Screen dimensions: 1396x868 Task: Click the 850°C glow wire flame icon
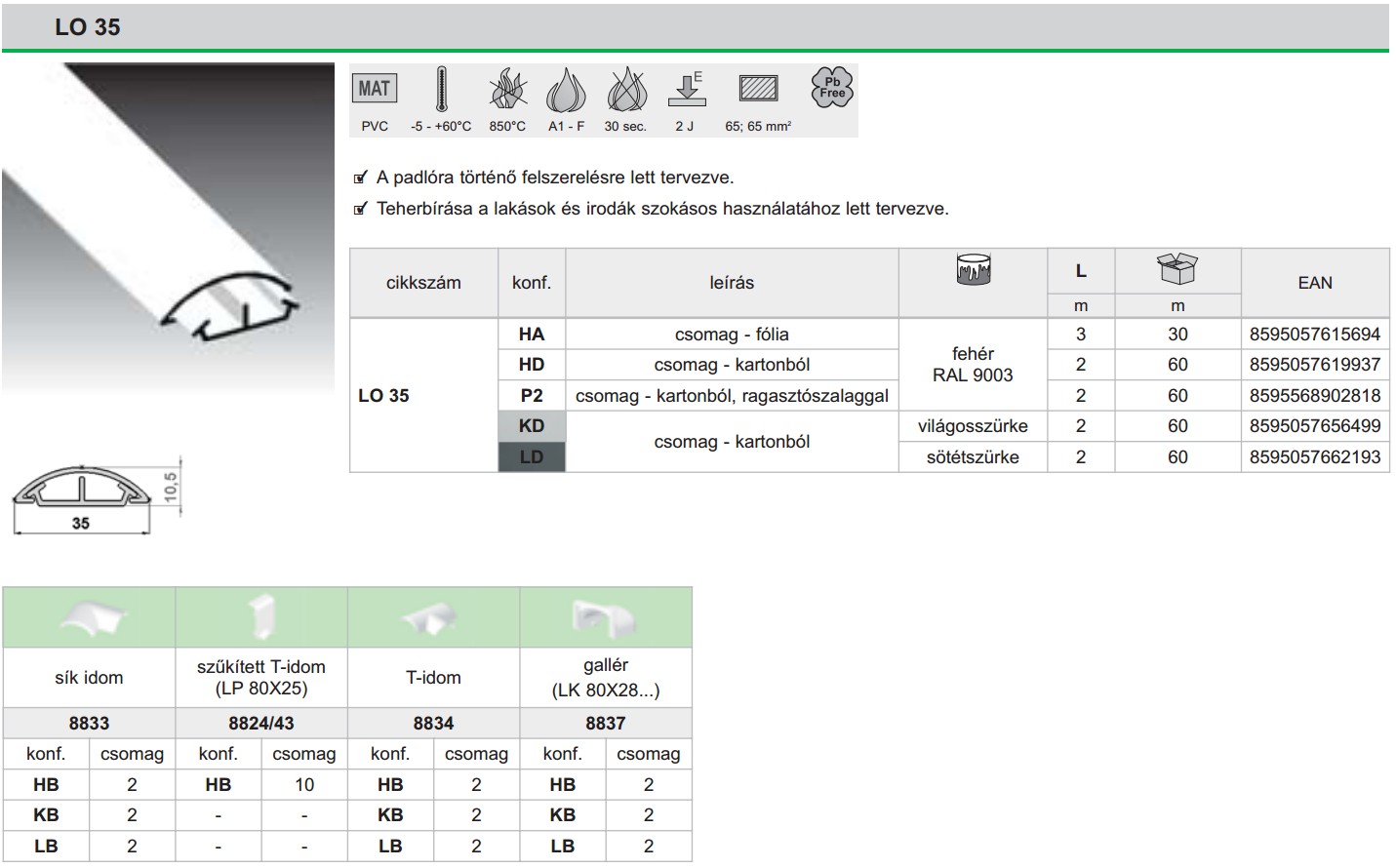click(x=507, y=91)
